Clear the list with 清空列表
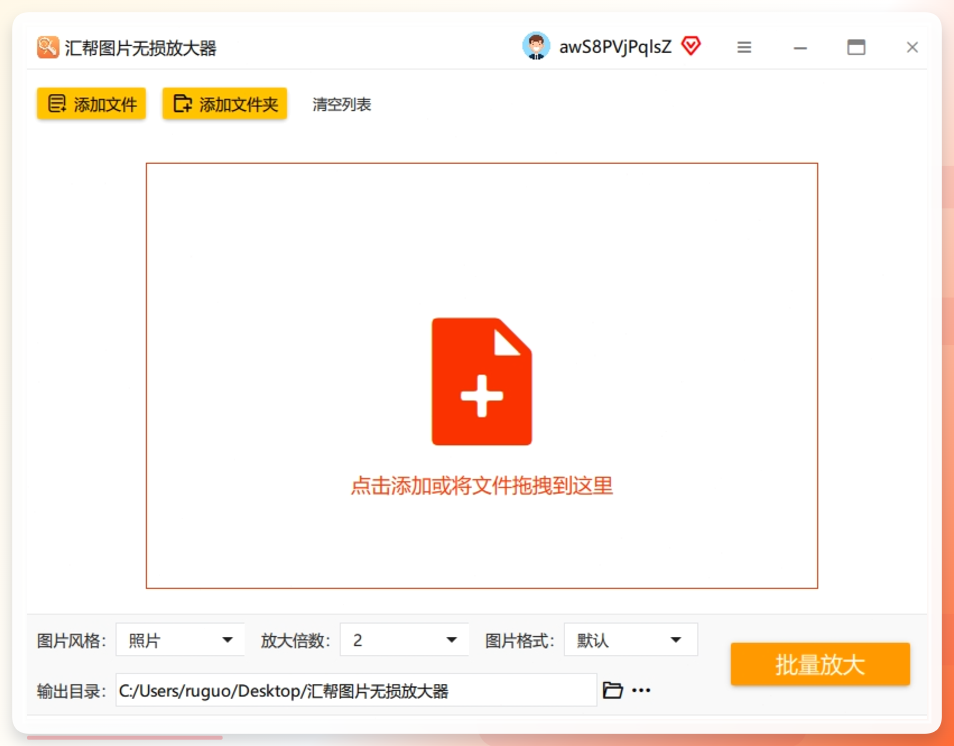 [x=342, y=105]
